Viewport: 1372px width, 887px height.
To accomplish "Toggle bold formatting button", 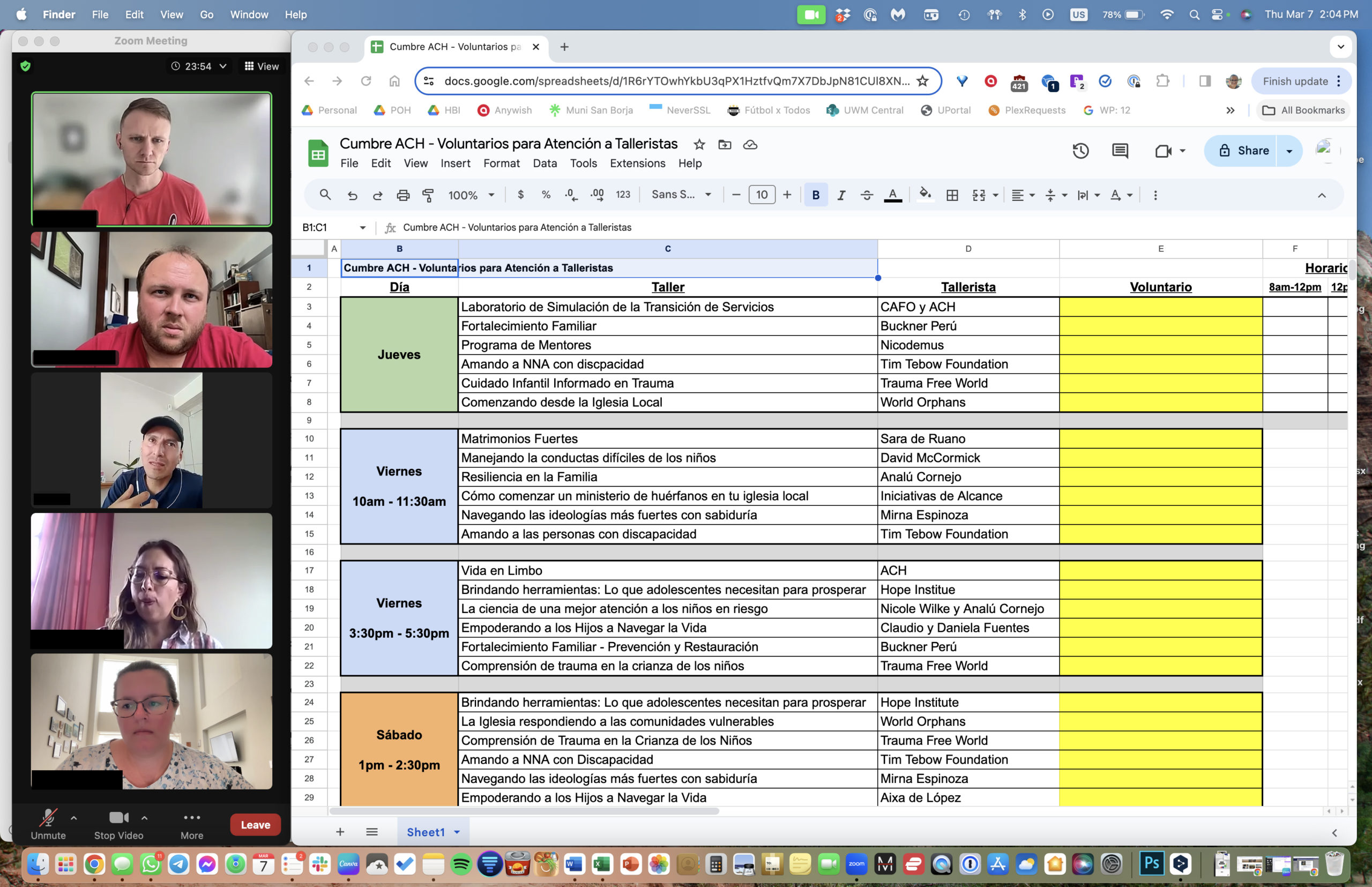I will coord(815,195).
